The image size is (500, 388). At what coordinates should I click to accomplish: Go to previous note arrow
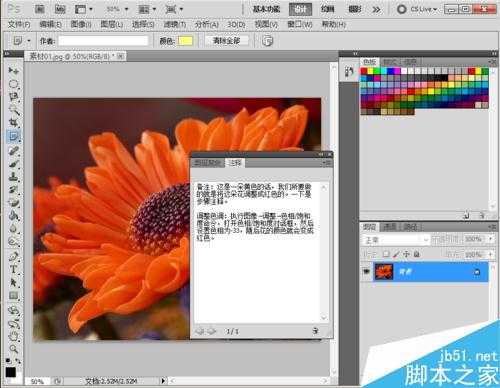pos(200,331)
